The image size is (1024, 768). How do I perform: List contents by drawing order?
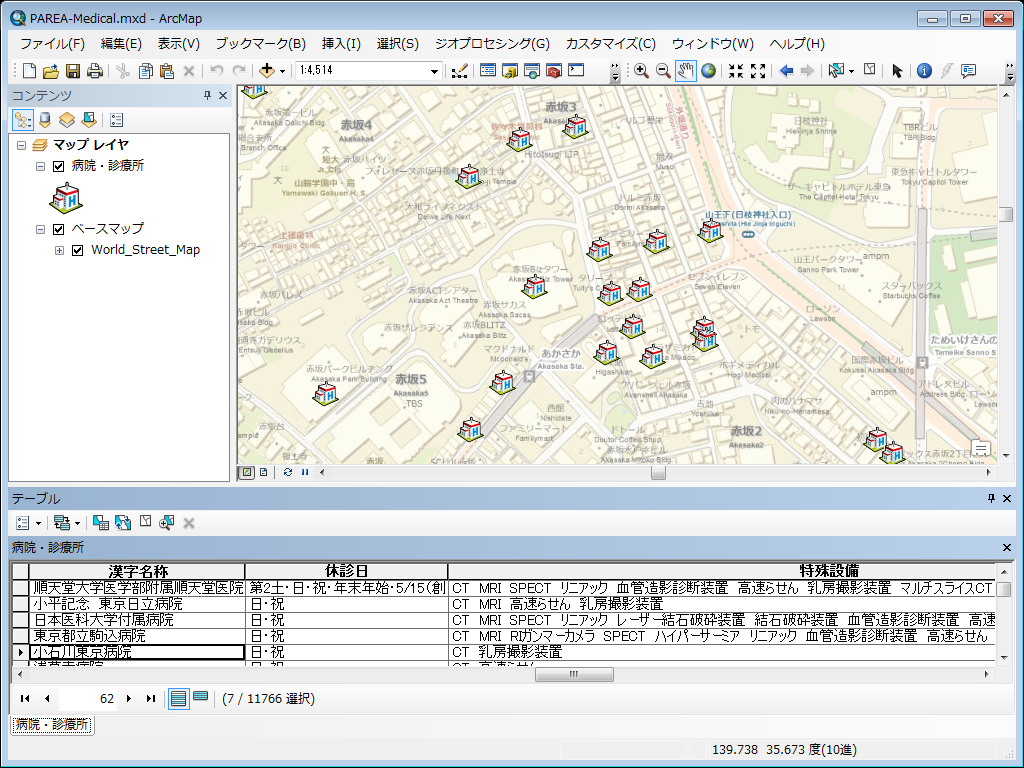click(x=23, y=120)
